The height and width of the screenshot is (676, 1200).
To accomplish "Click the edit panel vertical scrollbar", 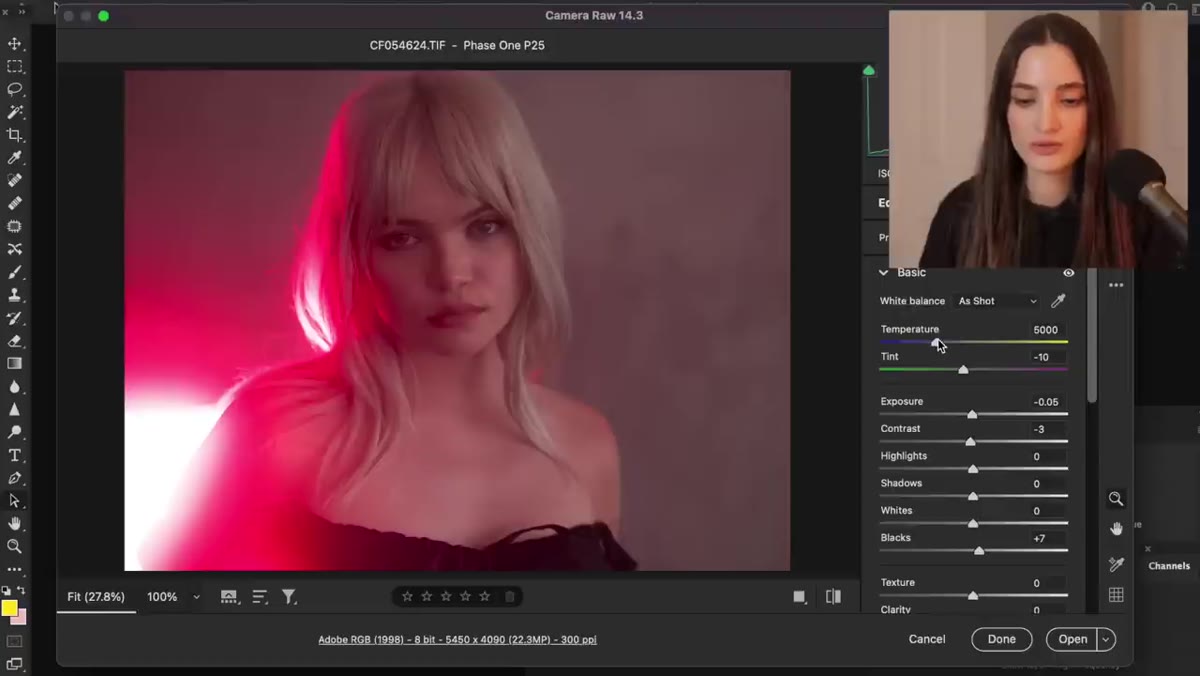I will click(x=1092, y=336).
